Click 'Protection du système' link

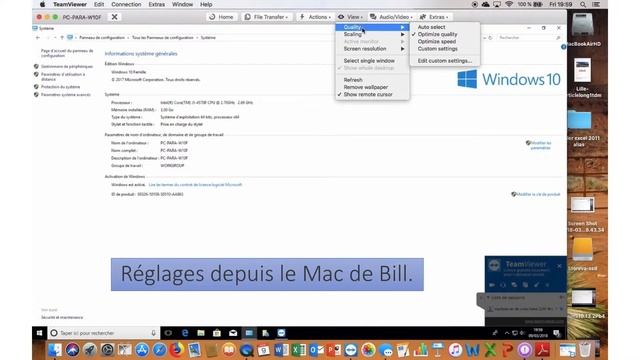pos(60,87)
